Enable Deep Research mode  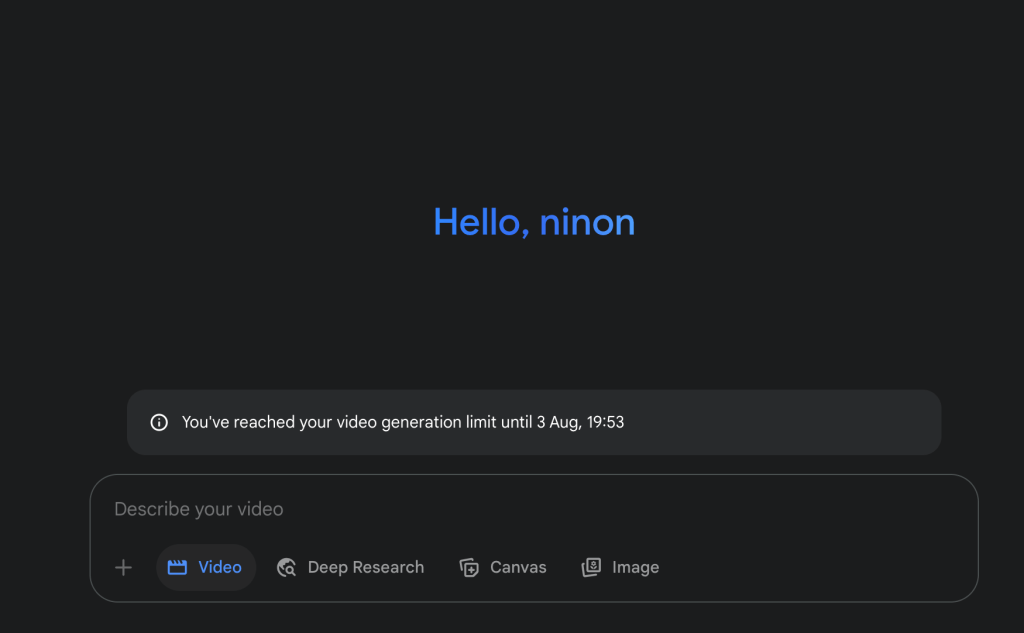tap(351, 568)
